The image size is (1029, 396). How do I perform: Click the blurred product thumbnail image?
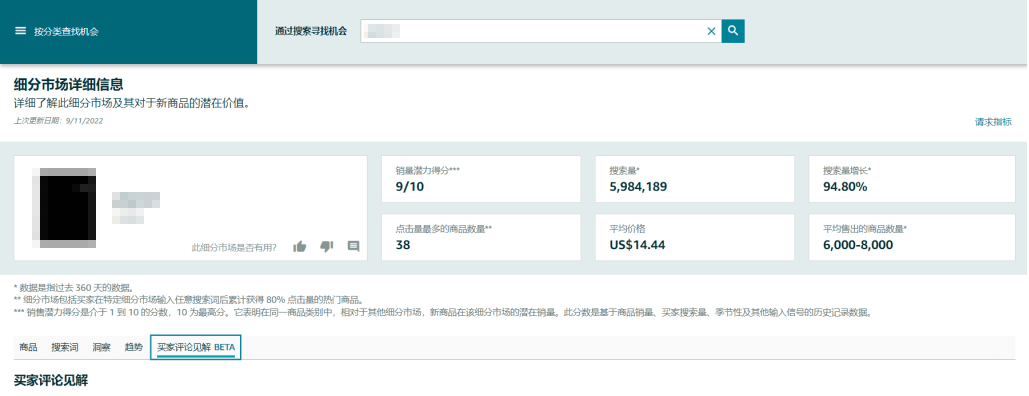coord(68,208)
